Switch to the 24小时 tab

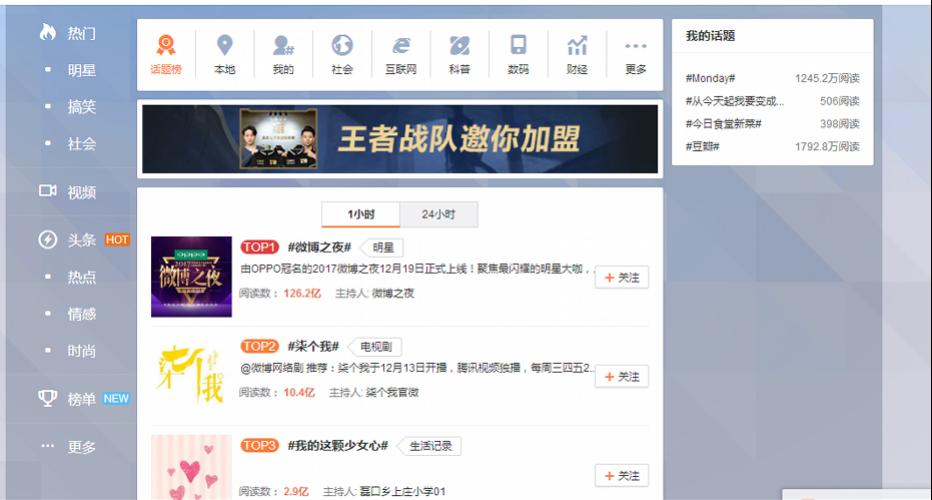(439, 215)
